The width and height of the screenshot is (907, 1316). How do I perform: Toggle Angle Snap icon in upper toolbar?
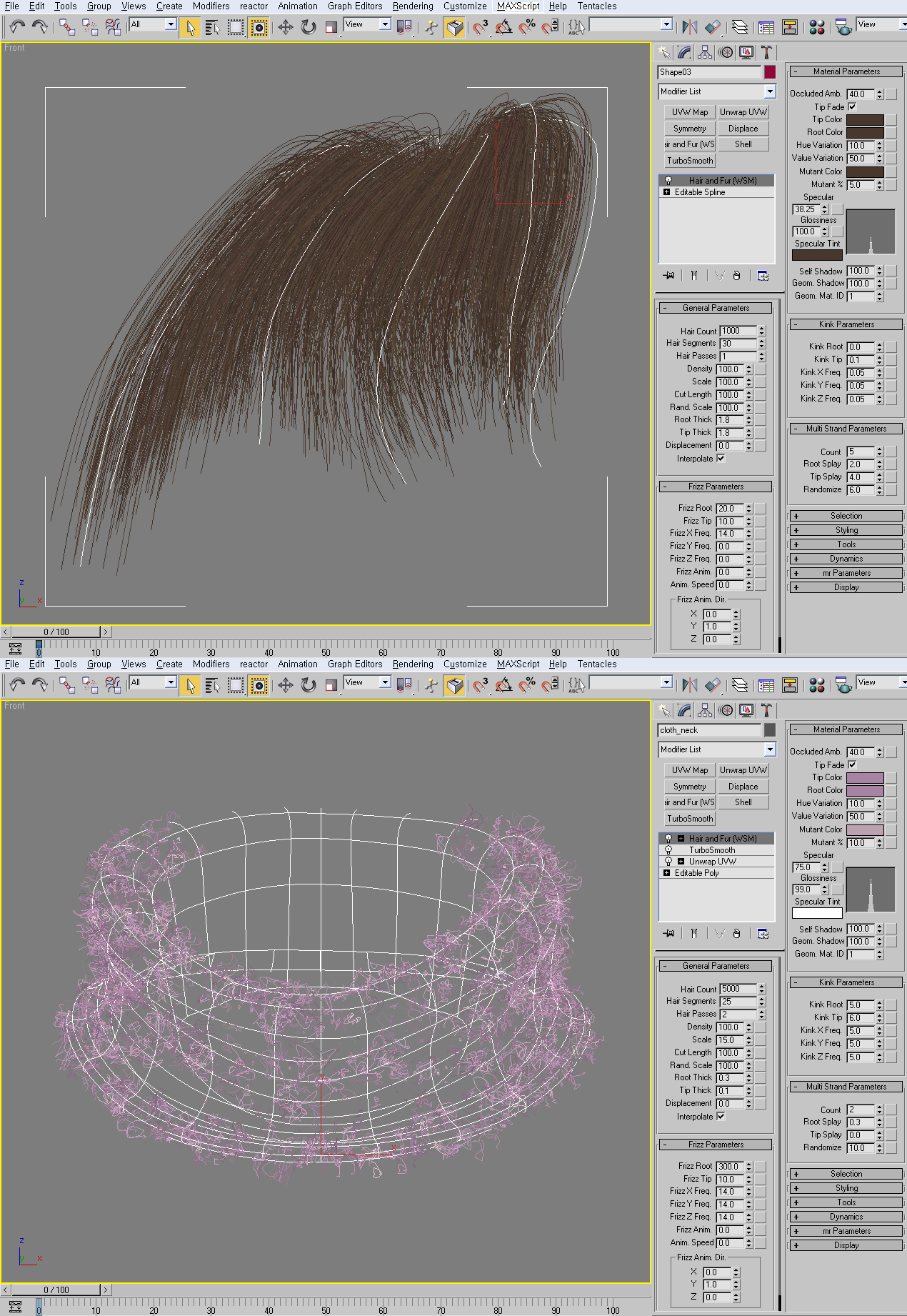point(503,27)
